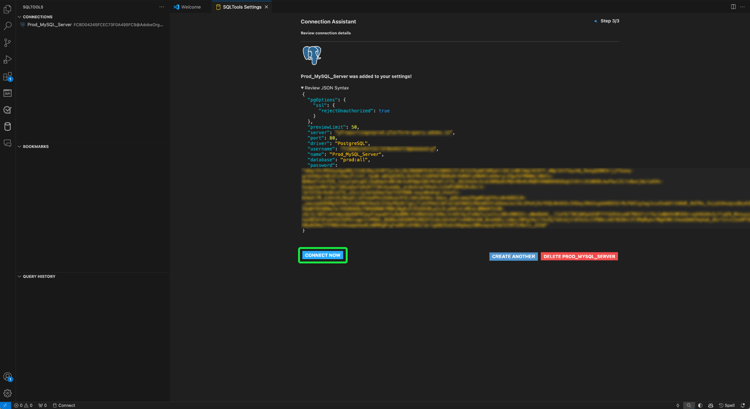Open the Run and Debug view
The width and height of the screenshot is (750, 409).
7,59
